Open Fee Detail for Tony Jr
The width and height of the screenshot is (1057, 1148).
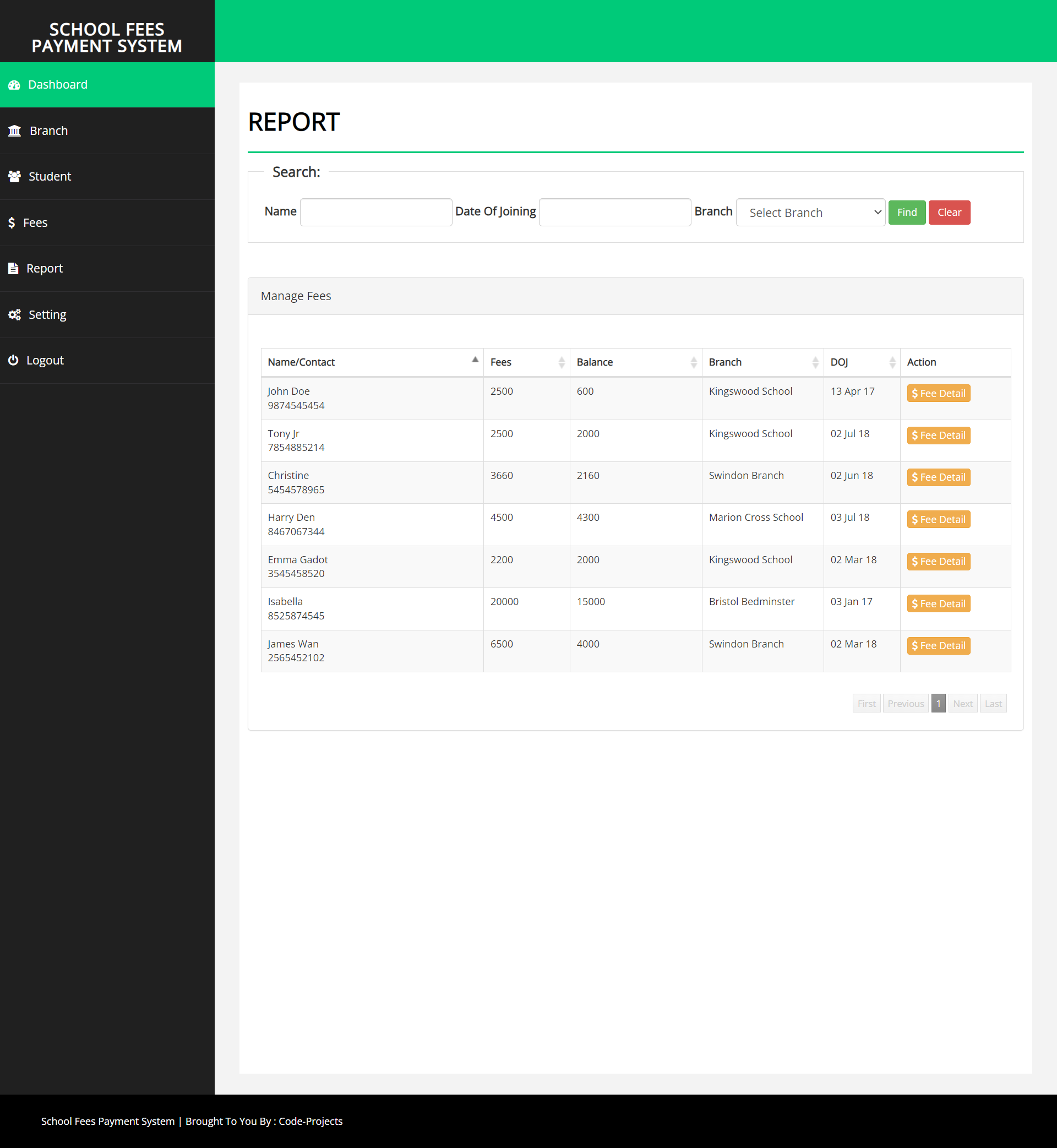tap(938, 436)
